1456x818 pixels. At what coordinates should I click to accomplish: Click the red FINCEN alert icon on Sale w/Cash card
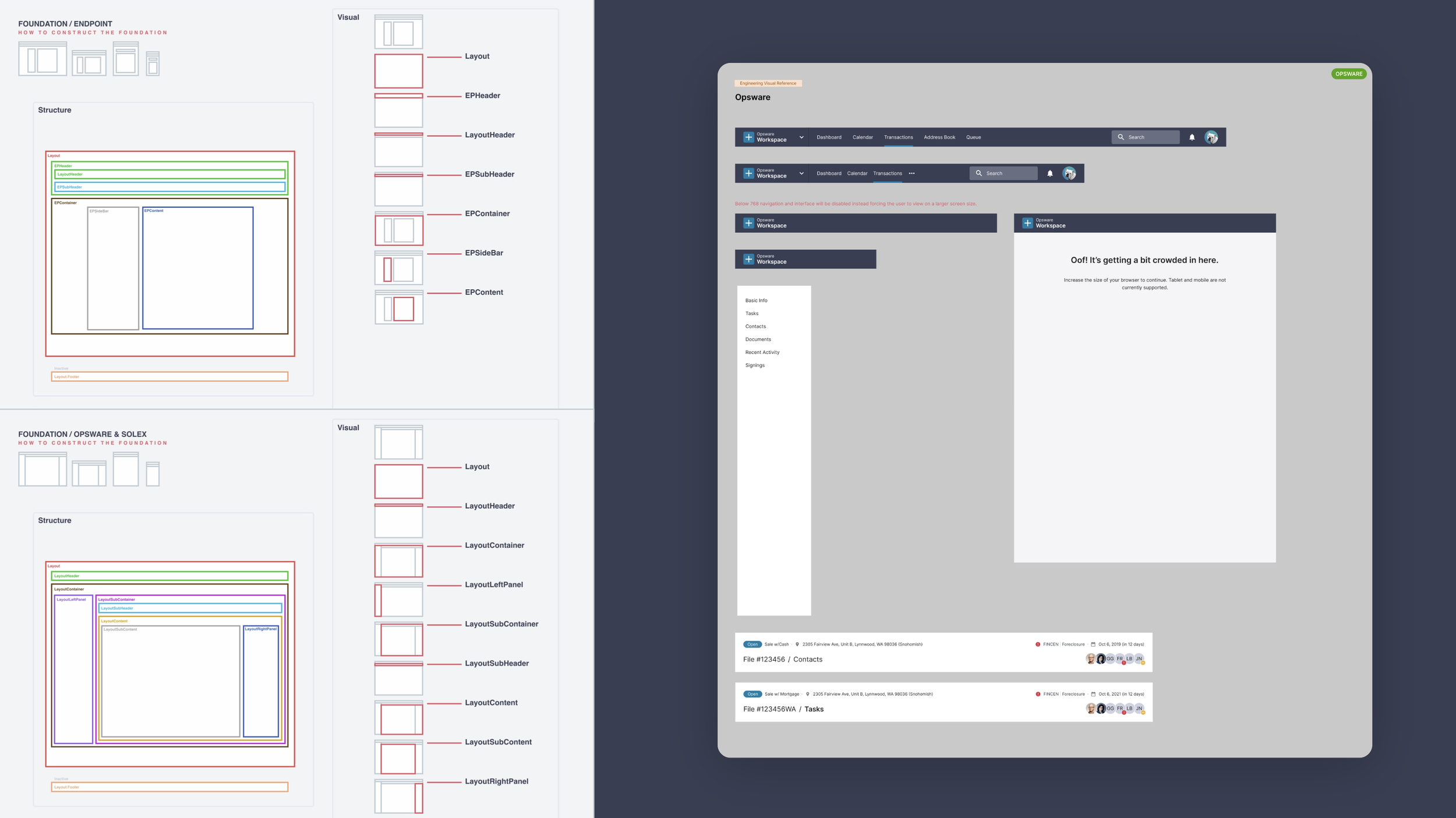(1038, 645)
